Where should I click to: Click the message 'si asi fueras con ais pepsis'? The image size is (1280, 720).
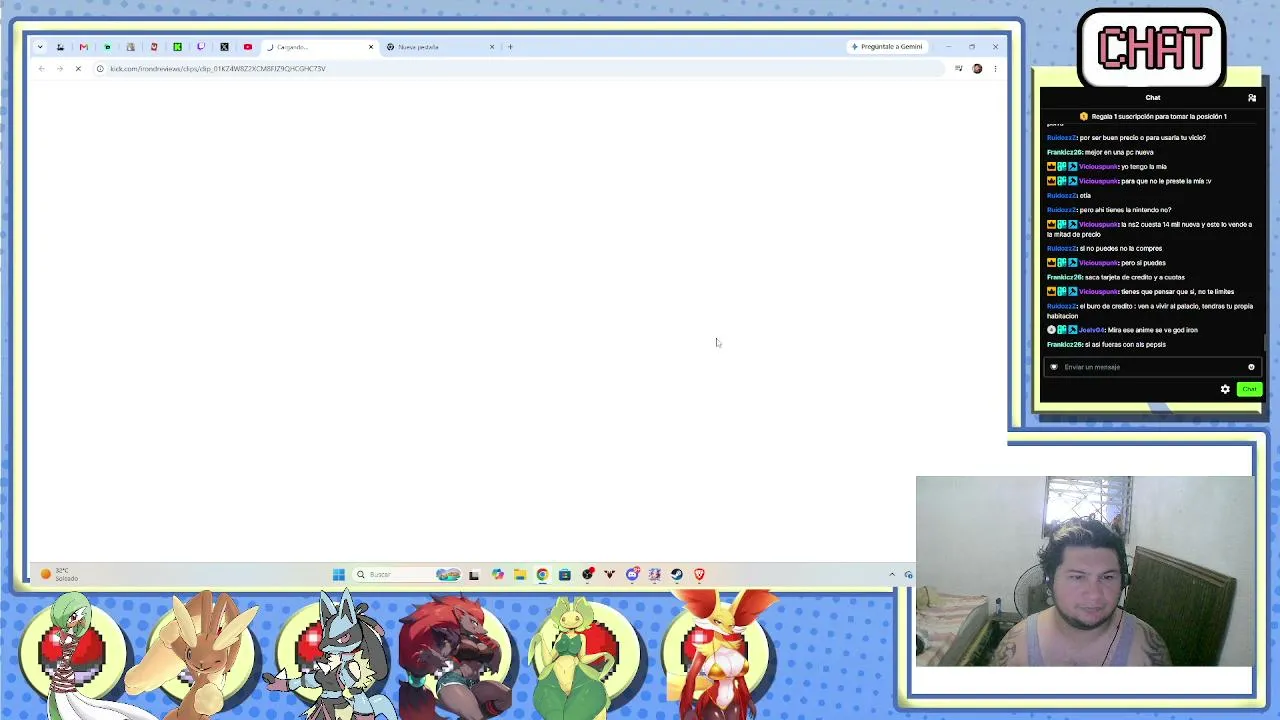[x=1126, y=345]
